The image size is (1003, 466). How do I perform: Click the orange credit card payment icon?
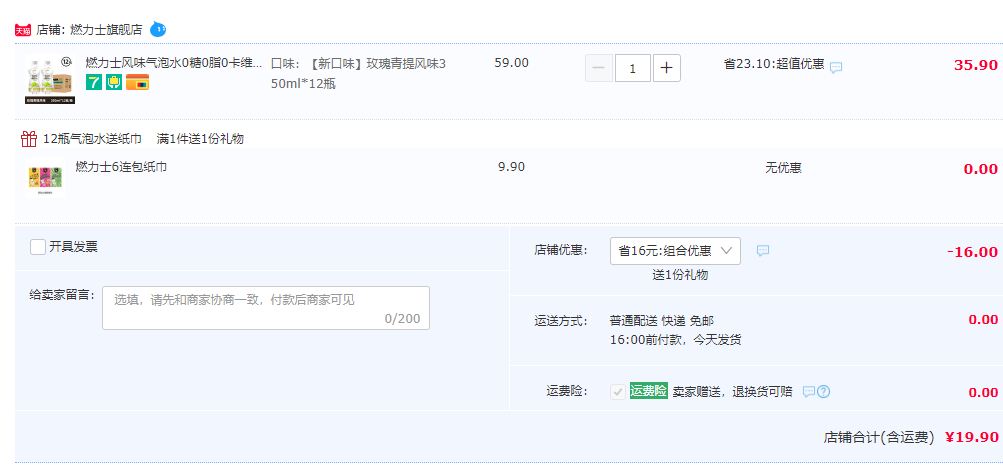point(138,82)
